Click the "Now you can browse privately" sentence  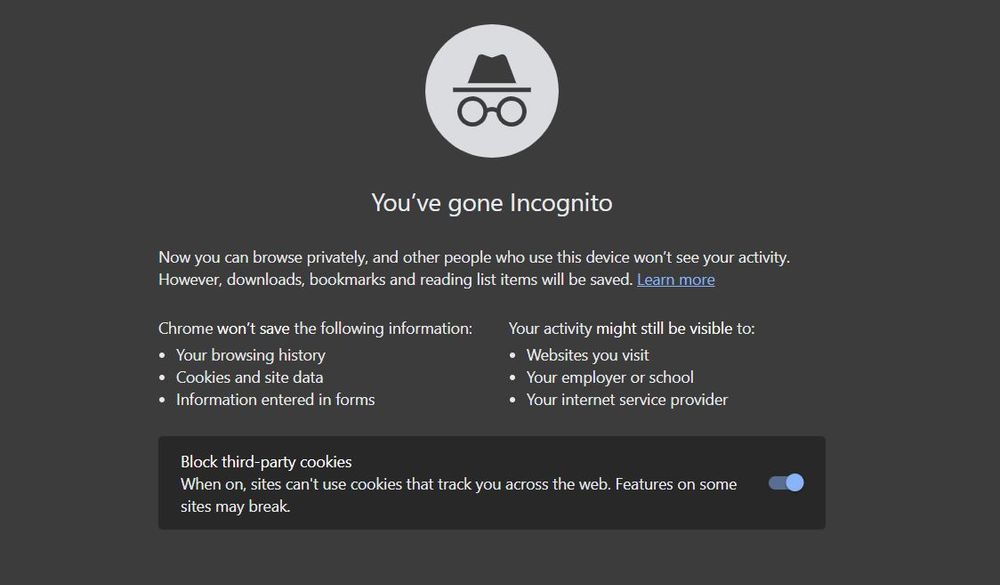(x=474, y=257)
